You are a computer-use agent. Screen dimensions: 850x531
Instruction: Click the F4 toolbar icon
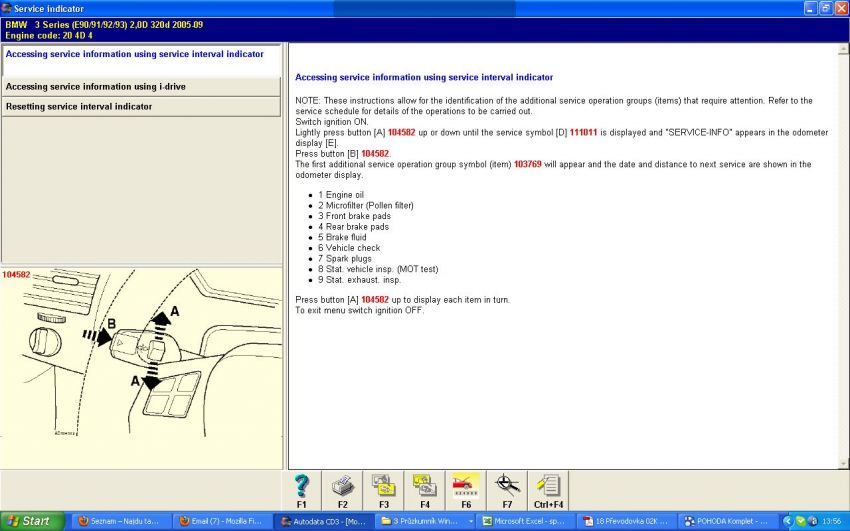click(x=425, y=490)
